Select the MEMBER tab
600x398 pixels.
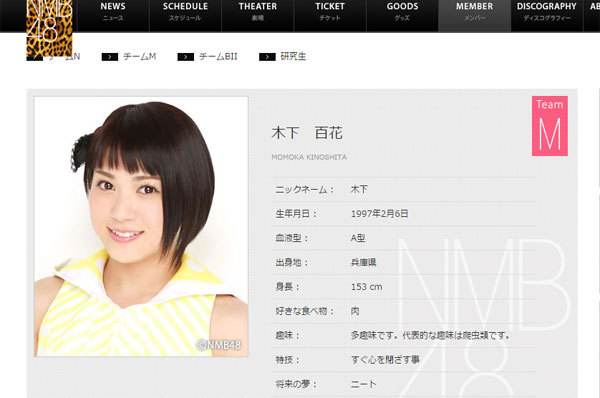(x=474, y=16)
